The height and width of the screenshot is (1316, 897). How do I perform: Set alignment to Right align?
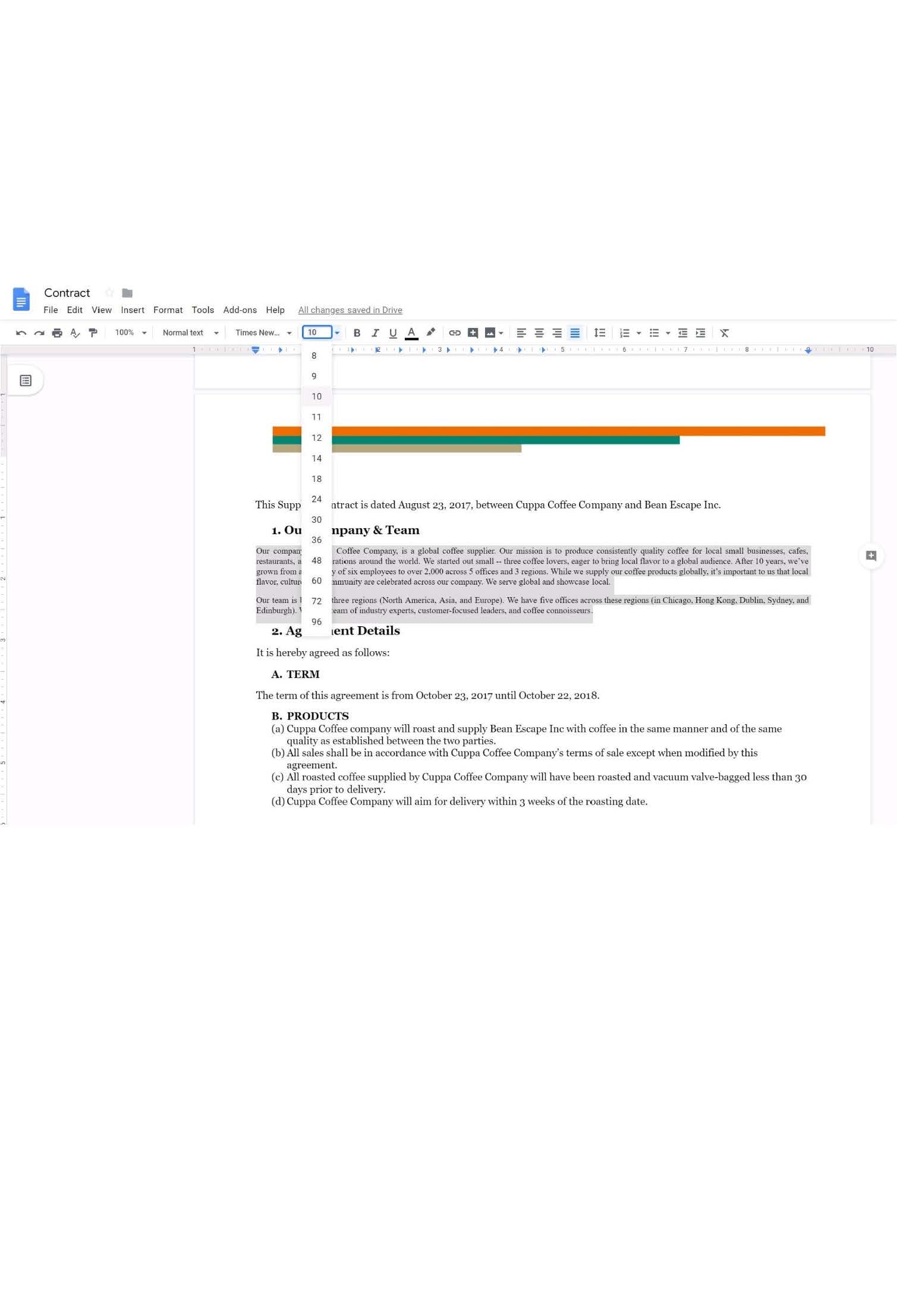pos(557,333)
